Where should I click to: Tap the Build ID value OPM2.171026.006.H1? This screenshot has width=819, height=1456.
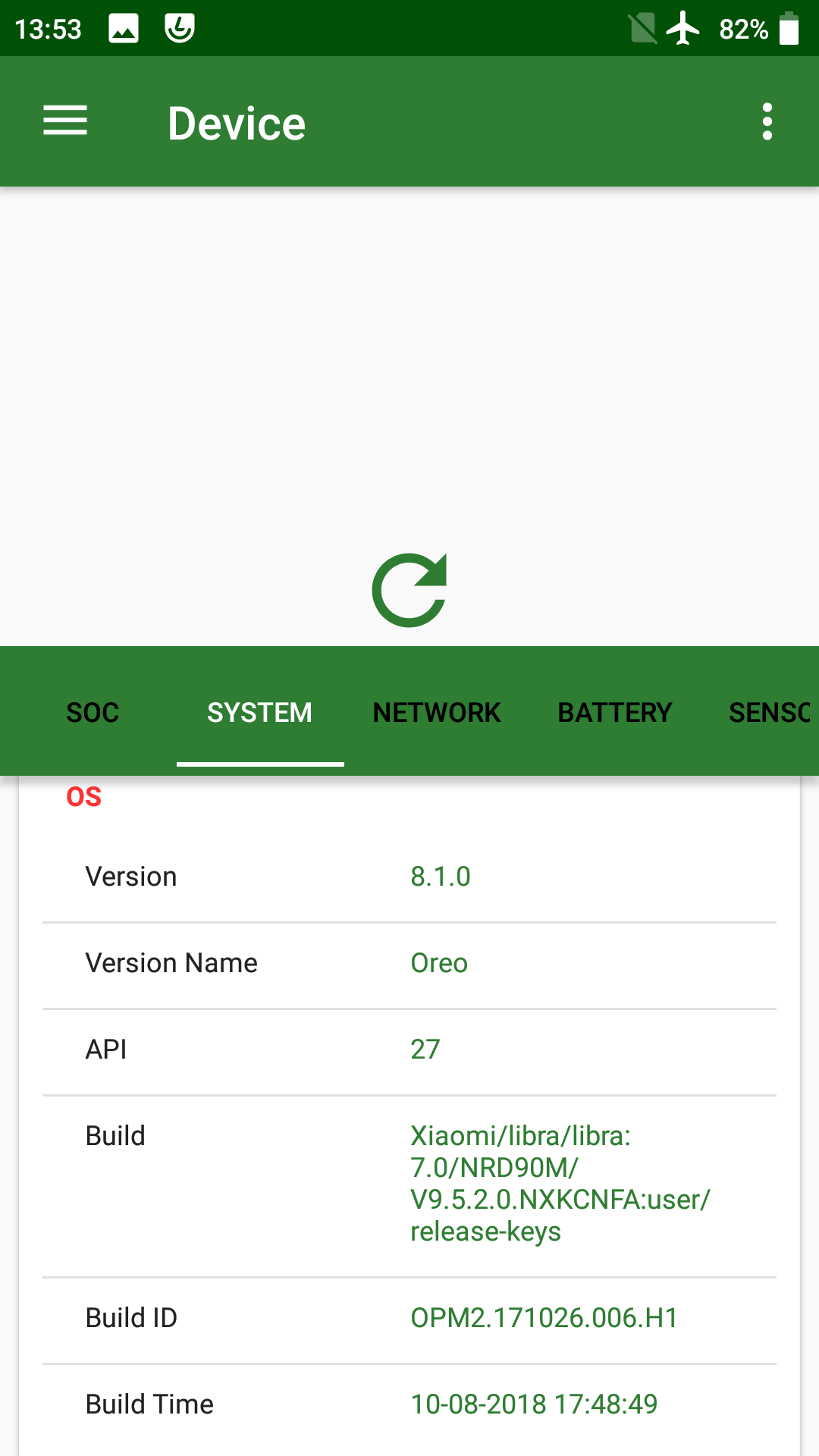(544, 1318)
